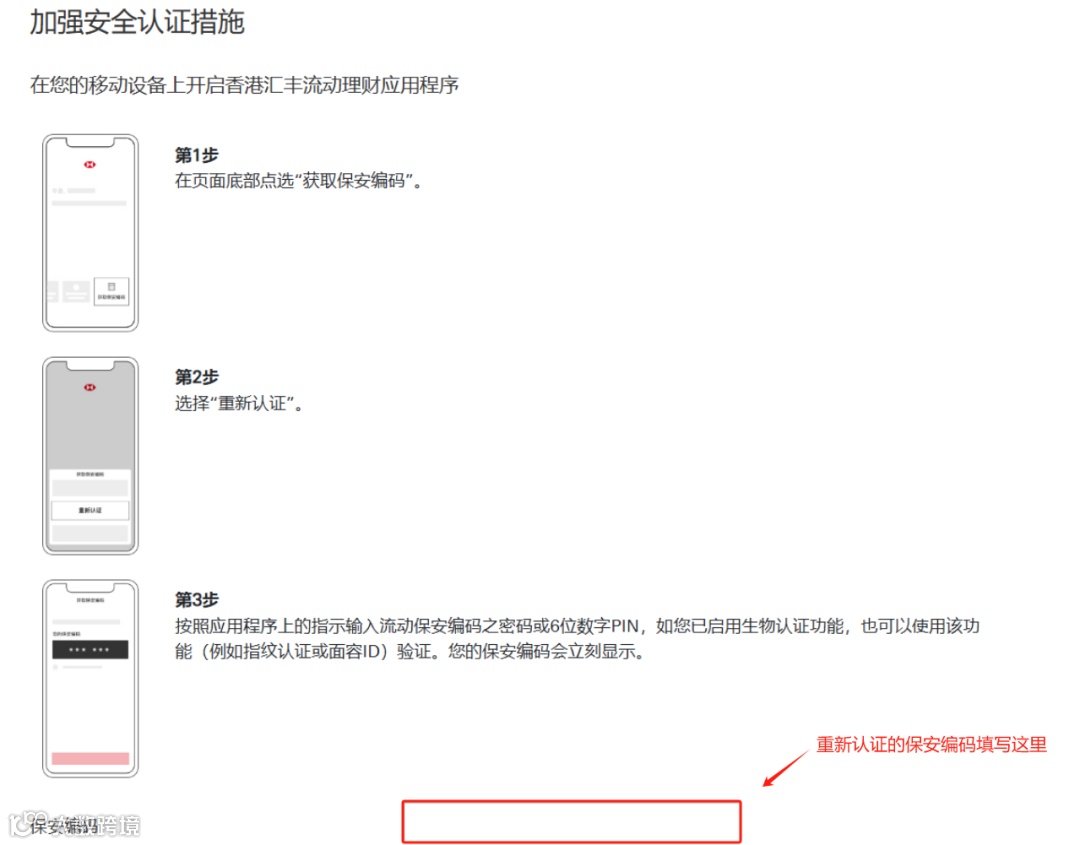Image resolution: width=1080 pixels, height=845 pixels.
Task: Select the 获取保安编码 tile in the first phone mockup
Action: pyautogui.click(x=112, y=292)
